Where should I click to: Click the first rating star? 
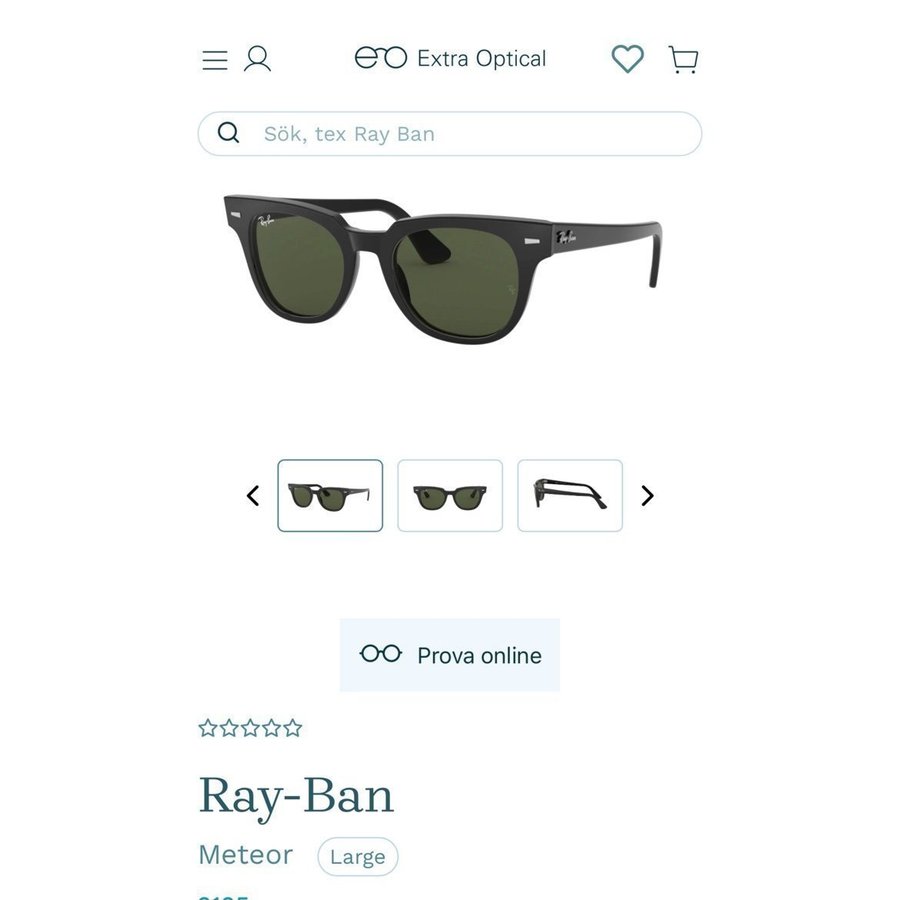pos(208,728)
